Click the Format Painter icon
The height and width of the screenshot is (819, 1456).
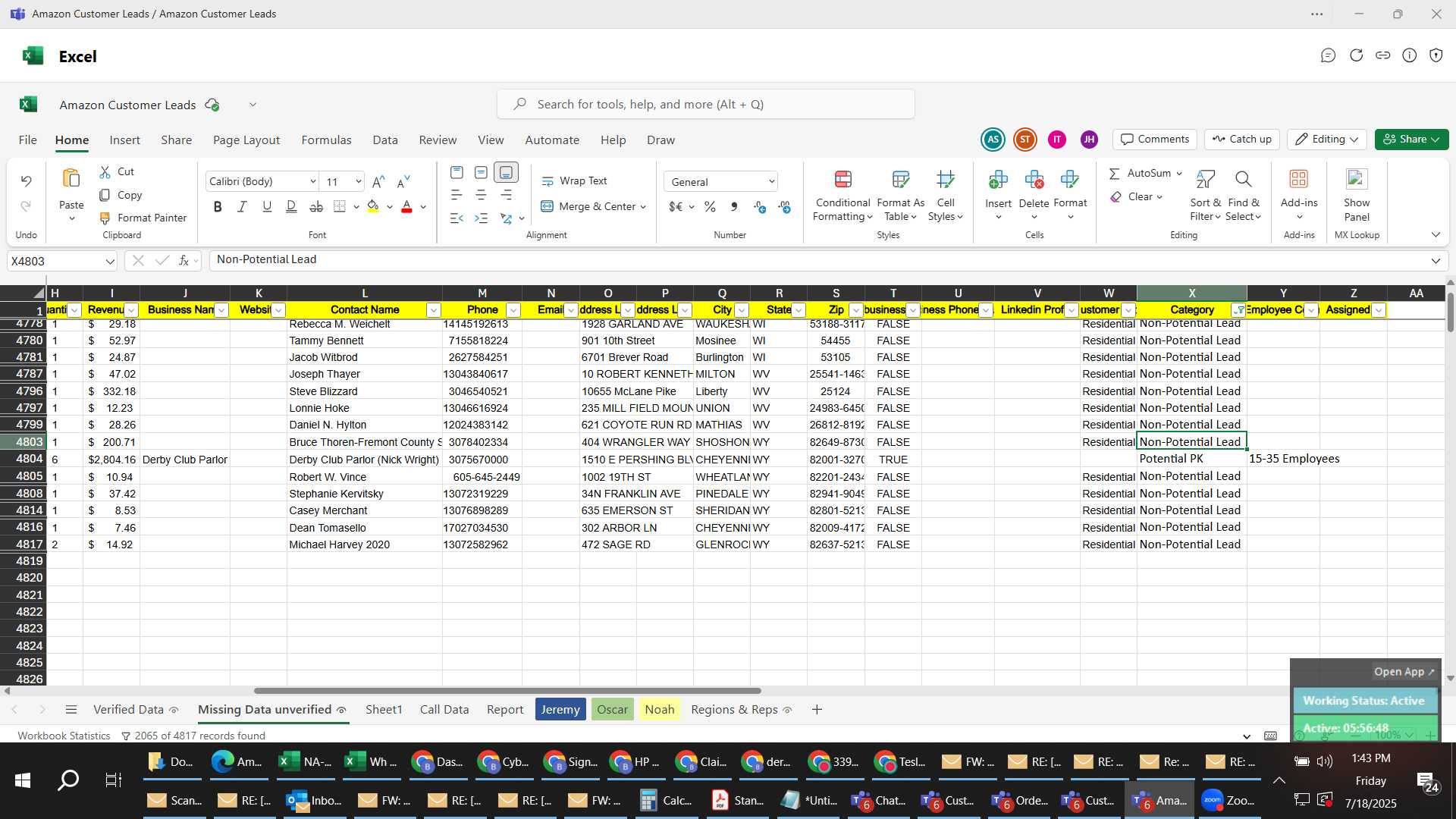pyautogui.click(x=105, y=218)
